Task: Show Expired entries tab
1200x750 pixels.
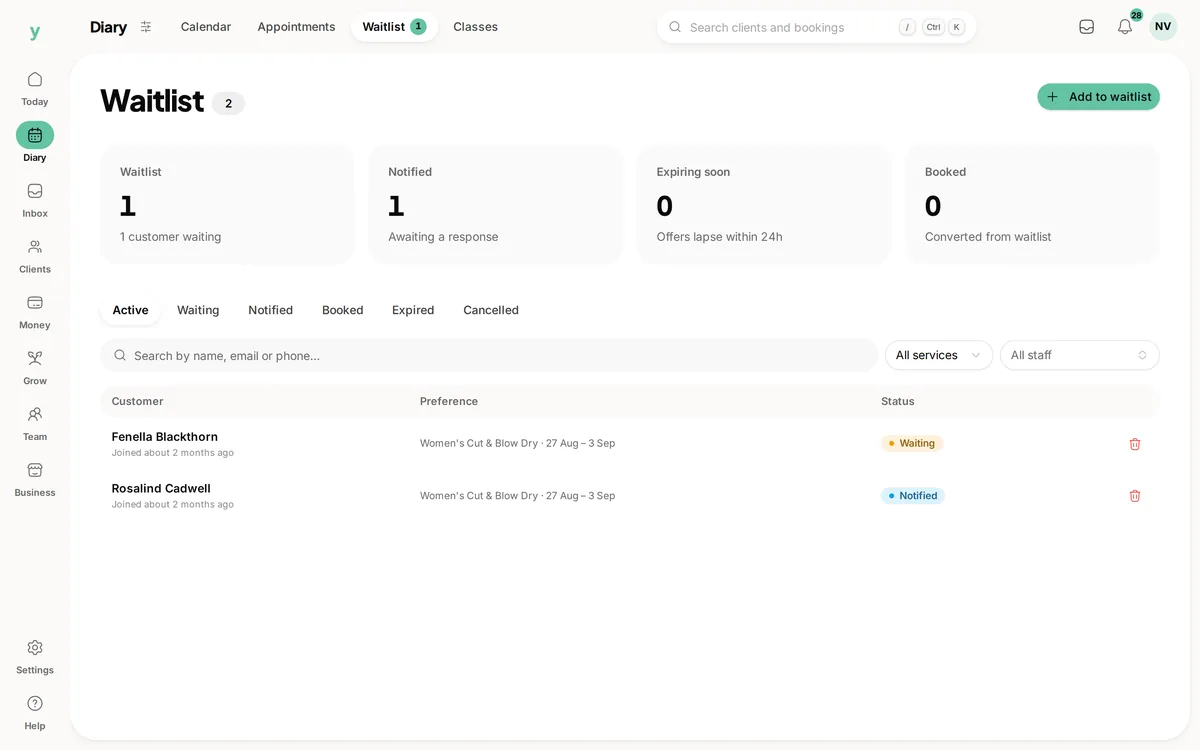Action: (x=413, y=310)
